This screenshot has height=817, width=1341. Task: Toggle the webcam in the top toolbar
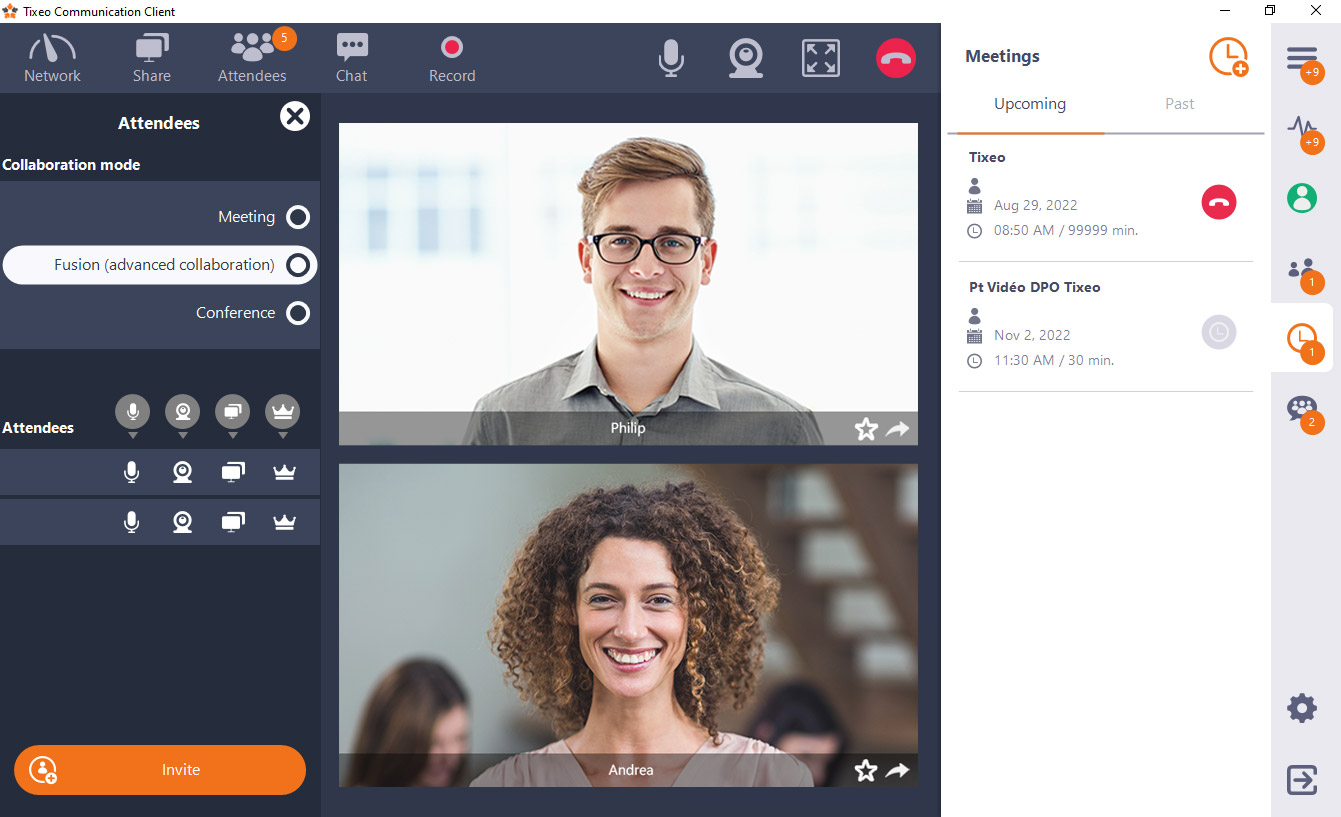tap(746, 58)
